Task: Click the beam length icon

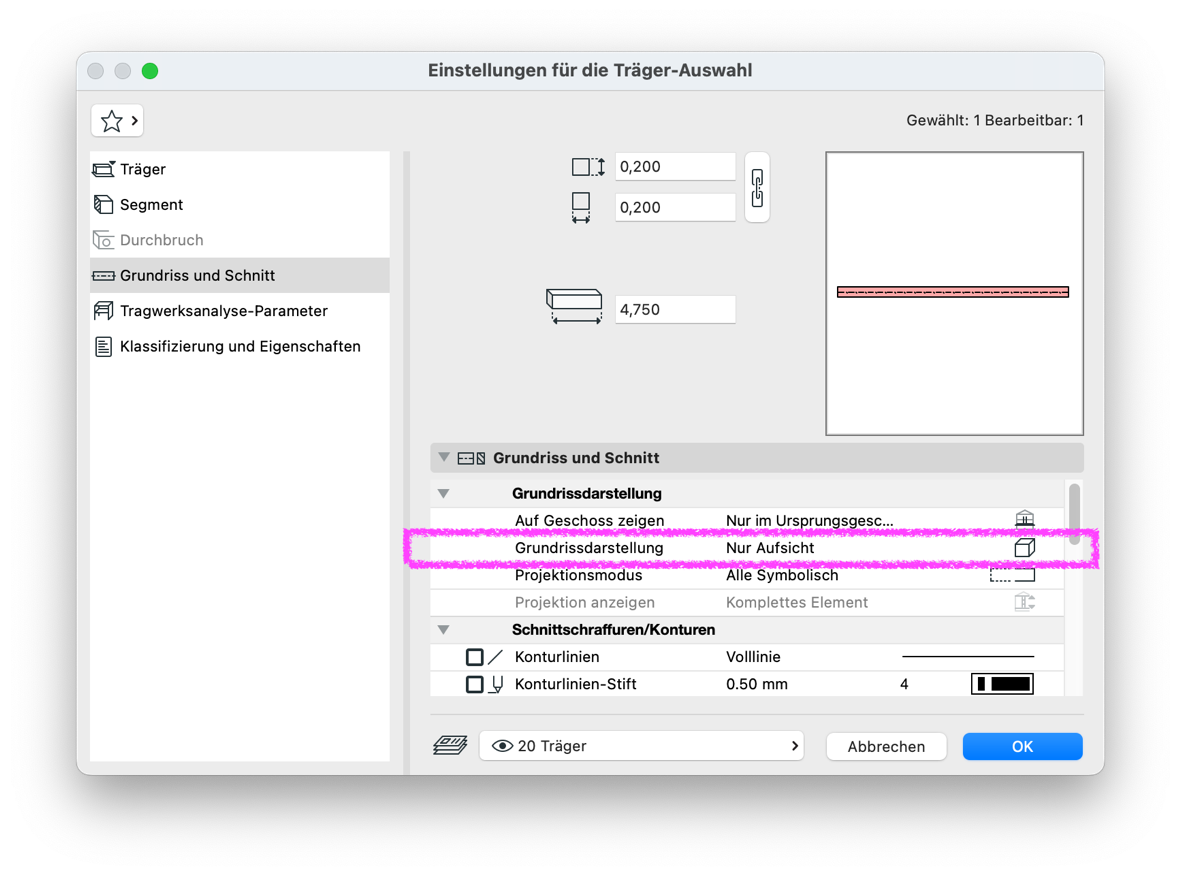Action: coord(574,306)
